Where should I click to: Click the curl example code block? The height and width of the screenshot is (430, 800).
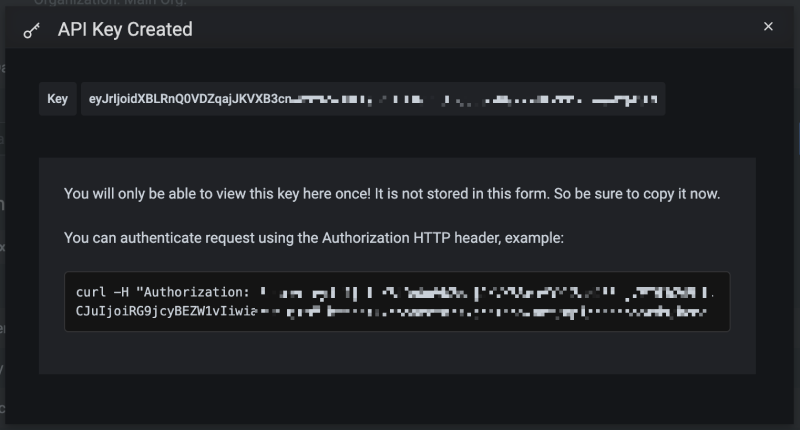[397, 301]
